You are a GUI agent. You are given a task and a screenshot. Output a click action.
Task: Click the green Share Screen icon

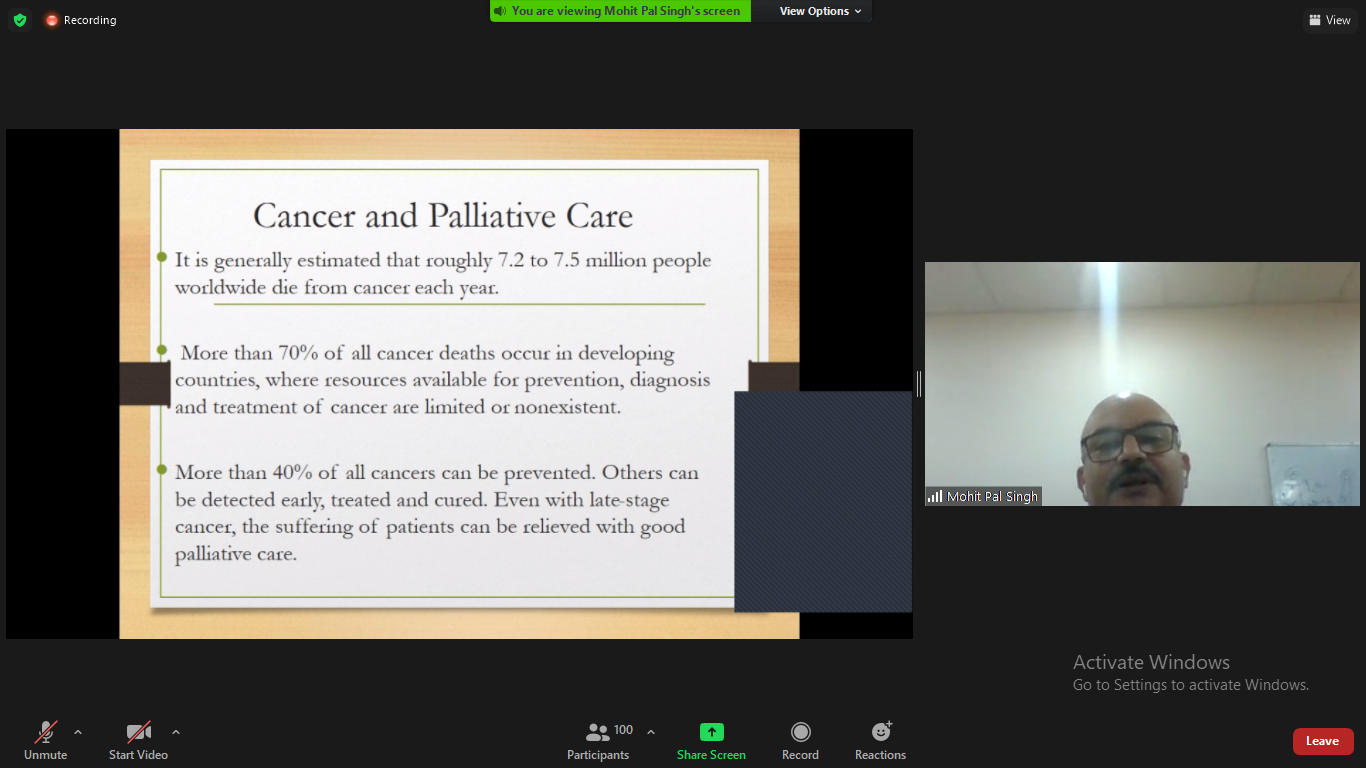(711, 732)
